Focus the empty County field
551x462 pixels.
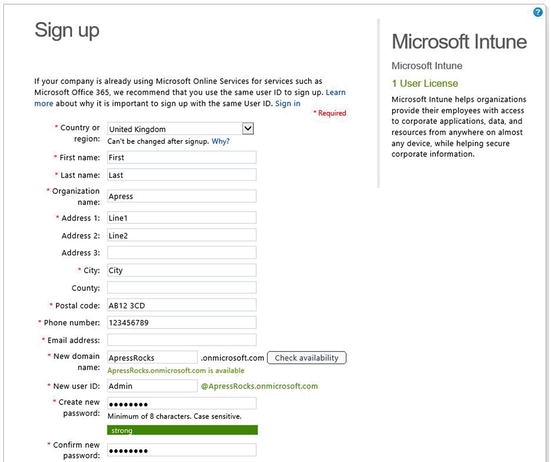click(182, 287)
